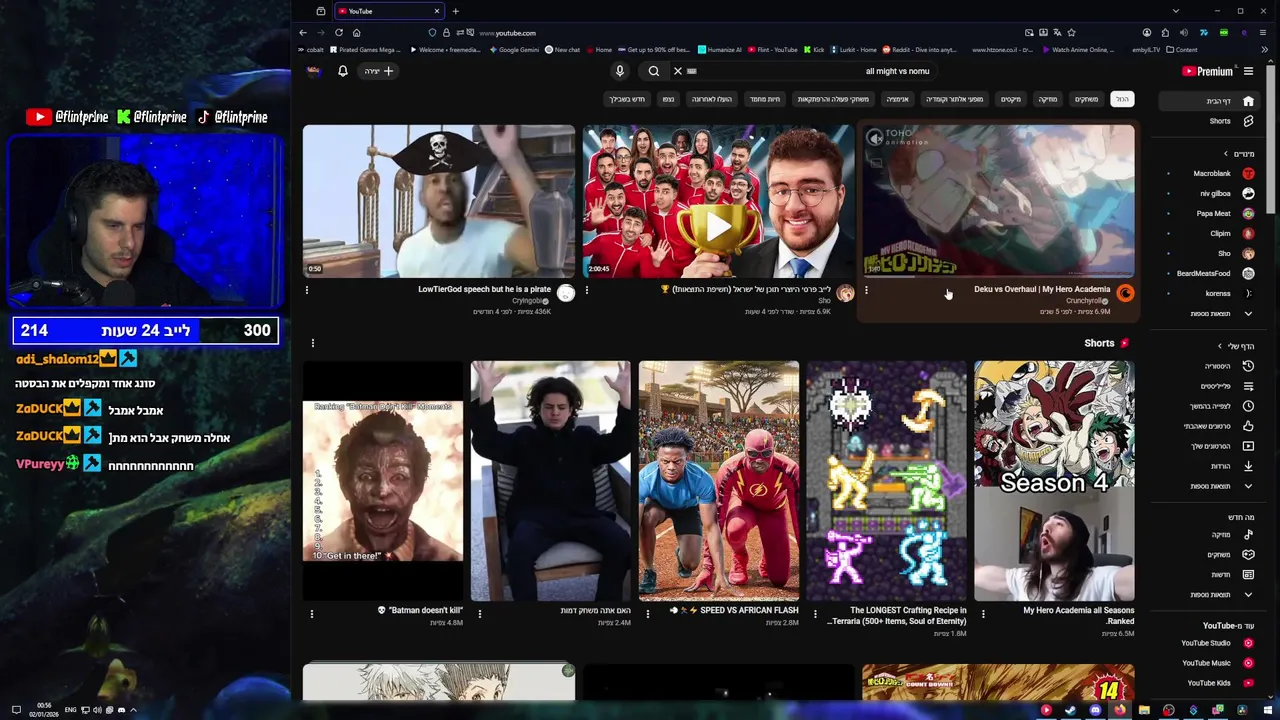1280x720 pixels.
Task: Select the 'משחקים' filter chip
Action: point(1086,99)
